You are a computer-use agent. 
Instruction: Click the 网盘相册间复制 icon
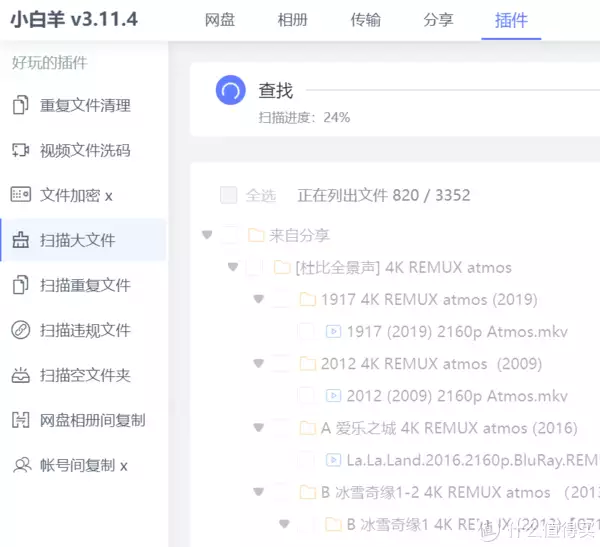[21, 420]
